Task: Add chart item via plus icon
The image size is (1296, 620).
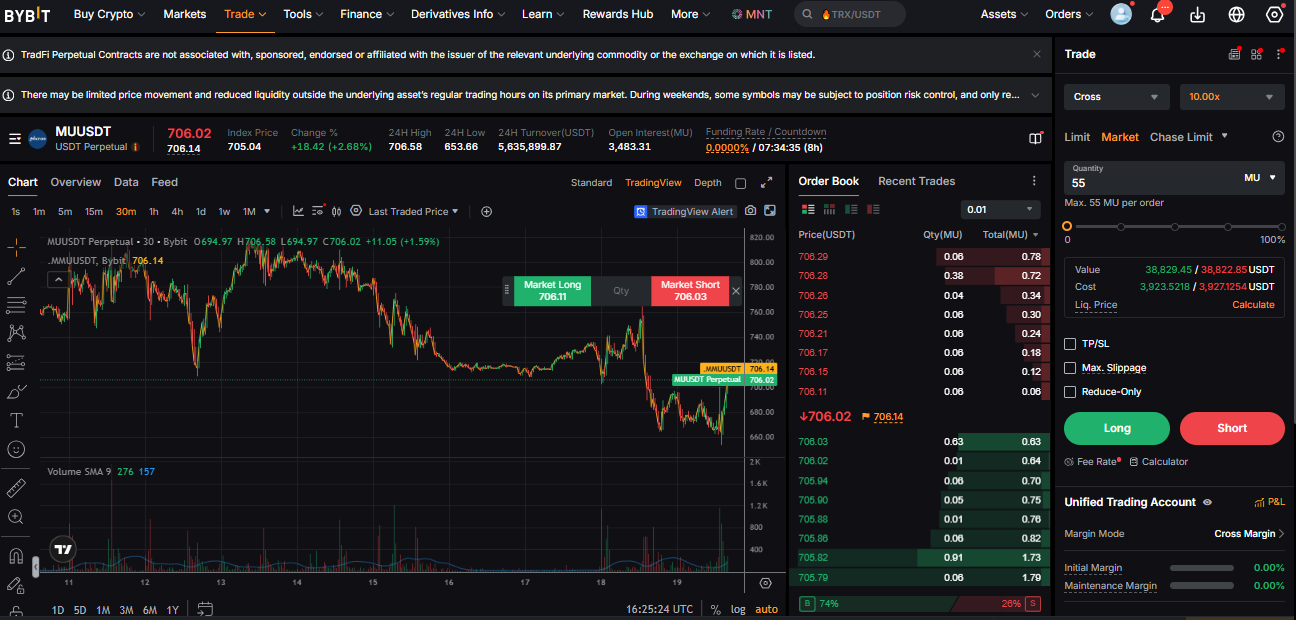Action: point(487,211)
